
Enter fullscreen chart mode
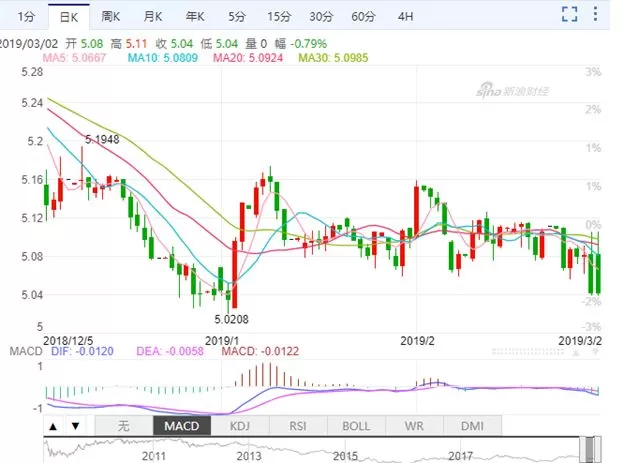click(x=569, y=15)
